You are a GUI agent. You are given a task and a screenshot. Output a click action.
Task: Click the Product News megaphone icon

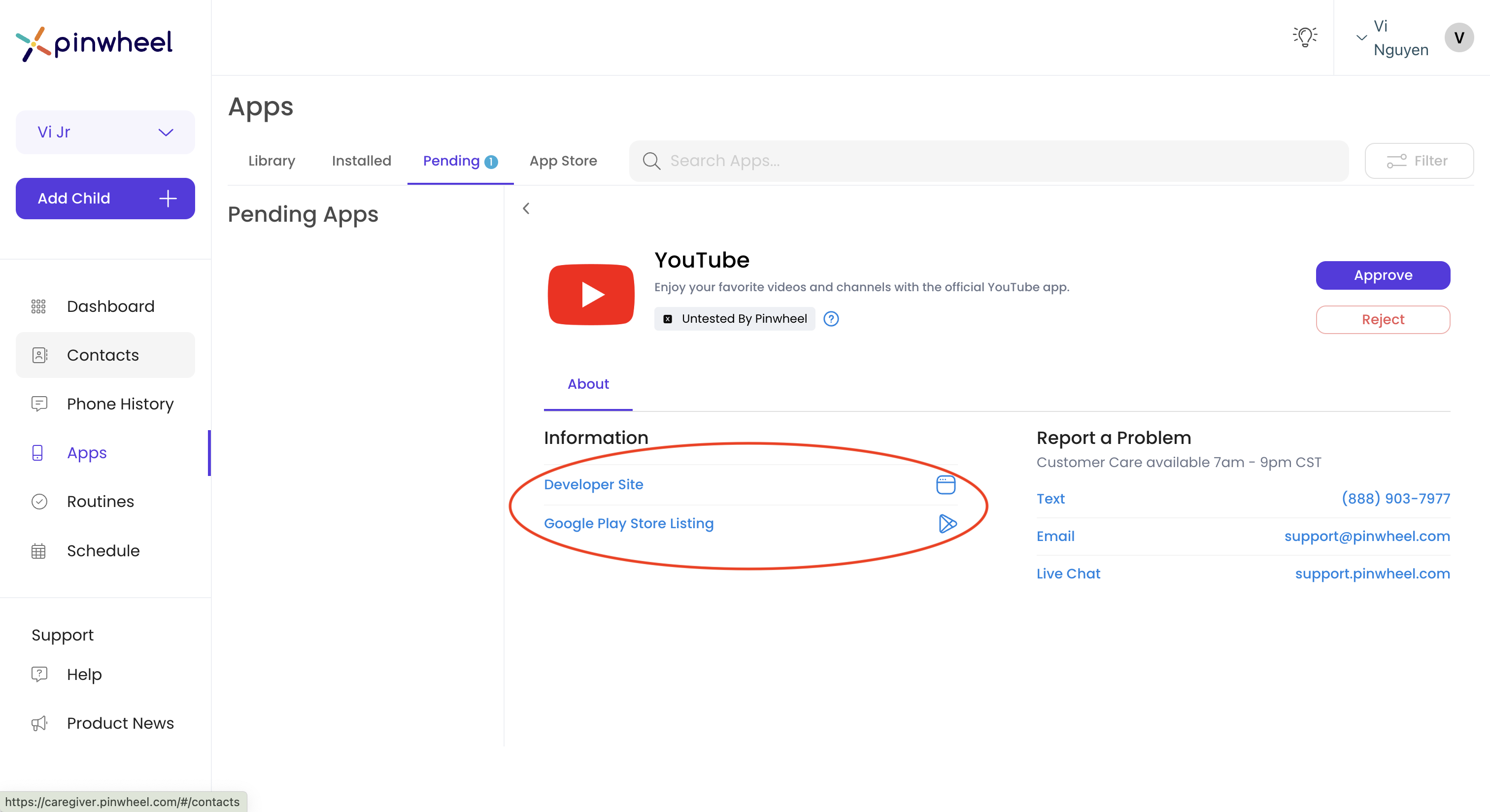click(39, 723)
